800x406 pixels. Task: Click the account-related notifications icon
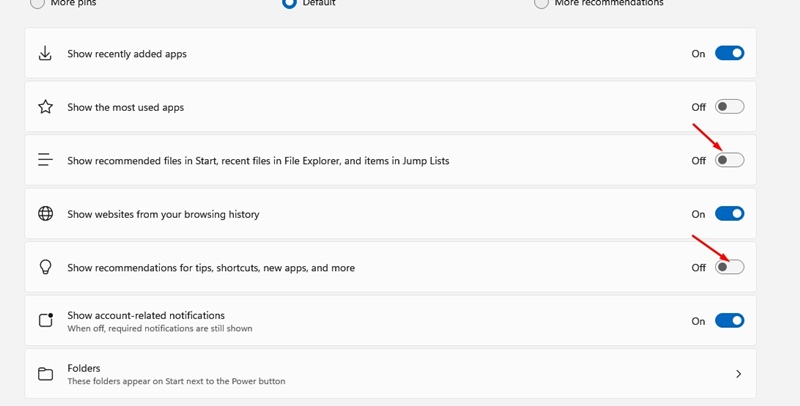click(x=46, y=320)
